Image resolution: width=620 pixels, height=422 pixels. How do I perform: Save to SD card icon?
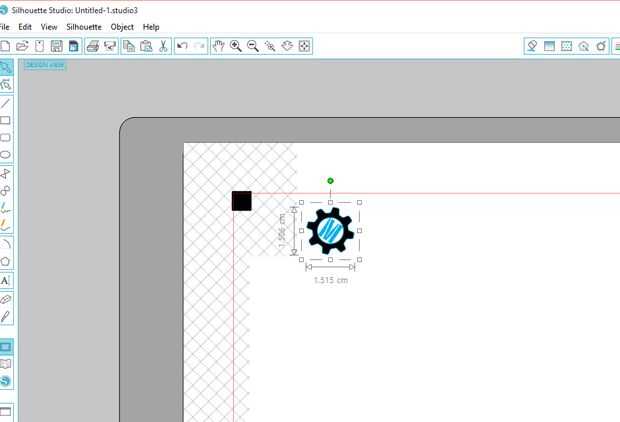[74, 46]
